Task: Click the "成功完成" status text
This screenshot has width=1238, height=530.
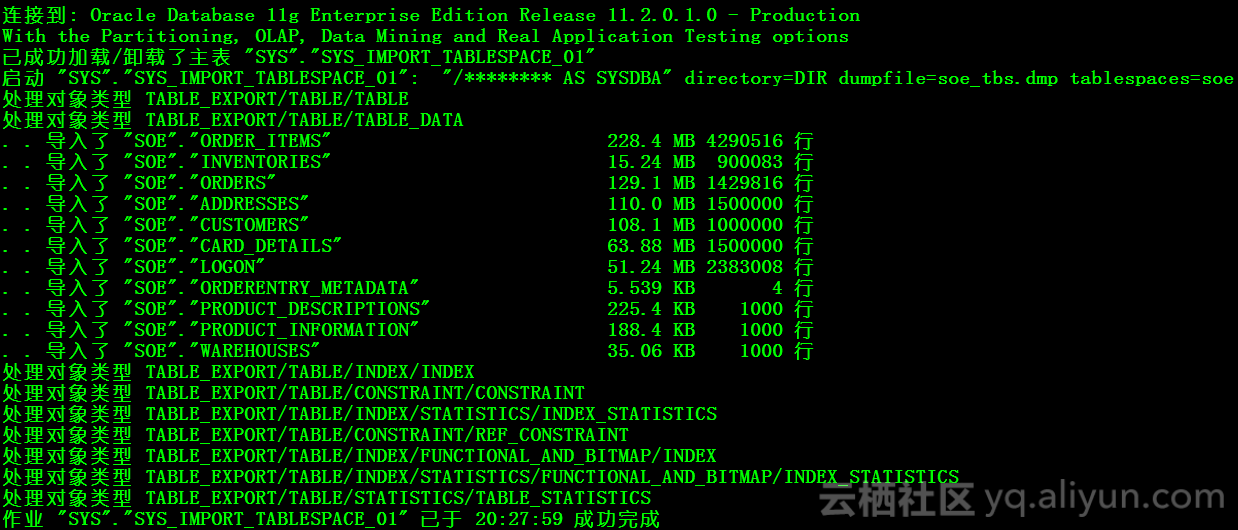Action: pos(617,519)
